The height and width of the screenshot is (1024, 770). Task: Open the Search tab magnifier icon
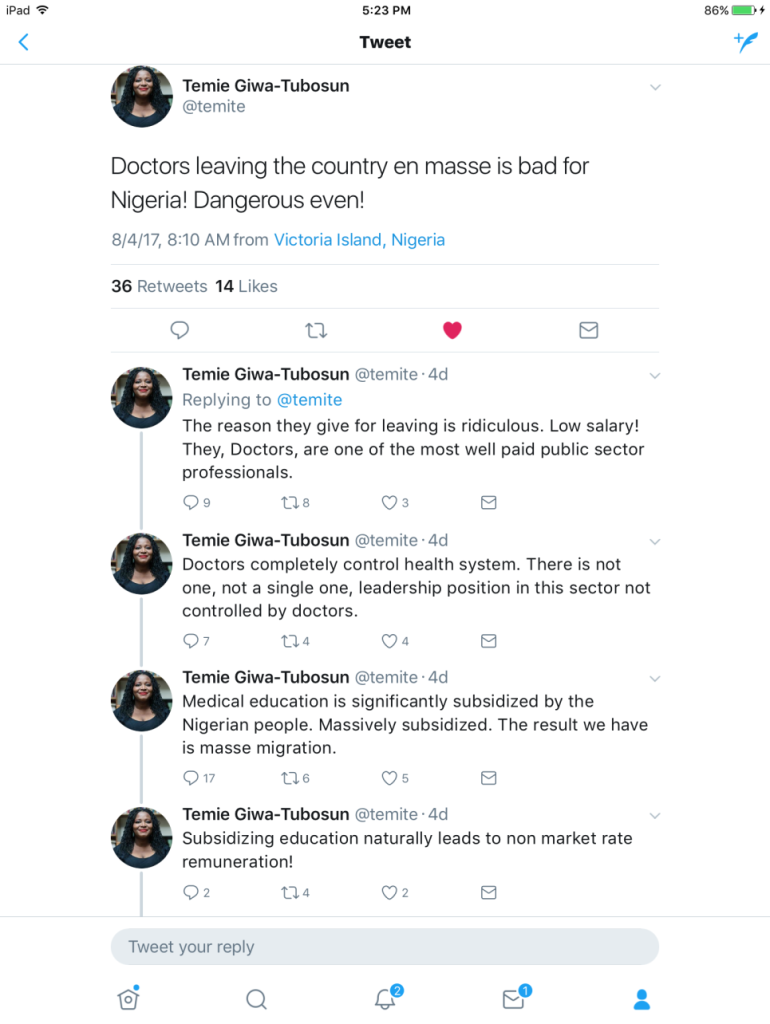256,999
